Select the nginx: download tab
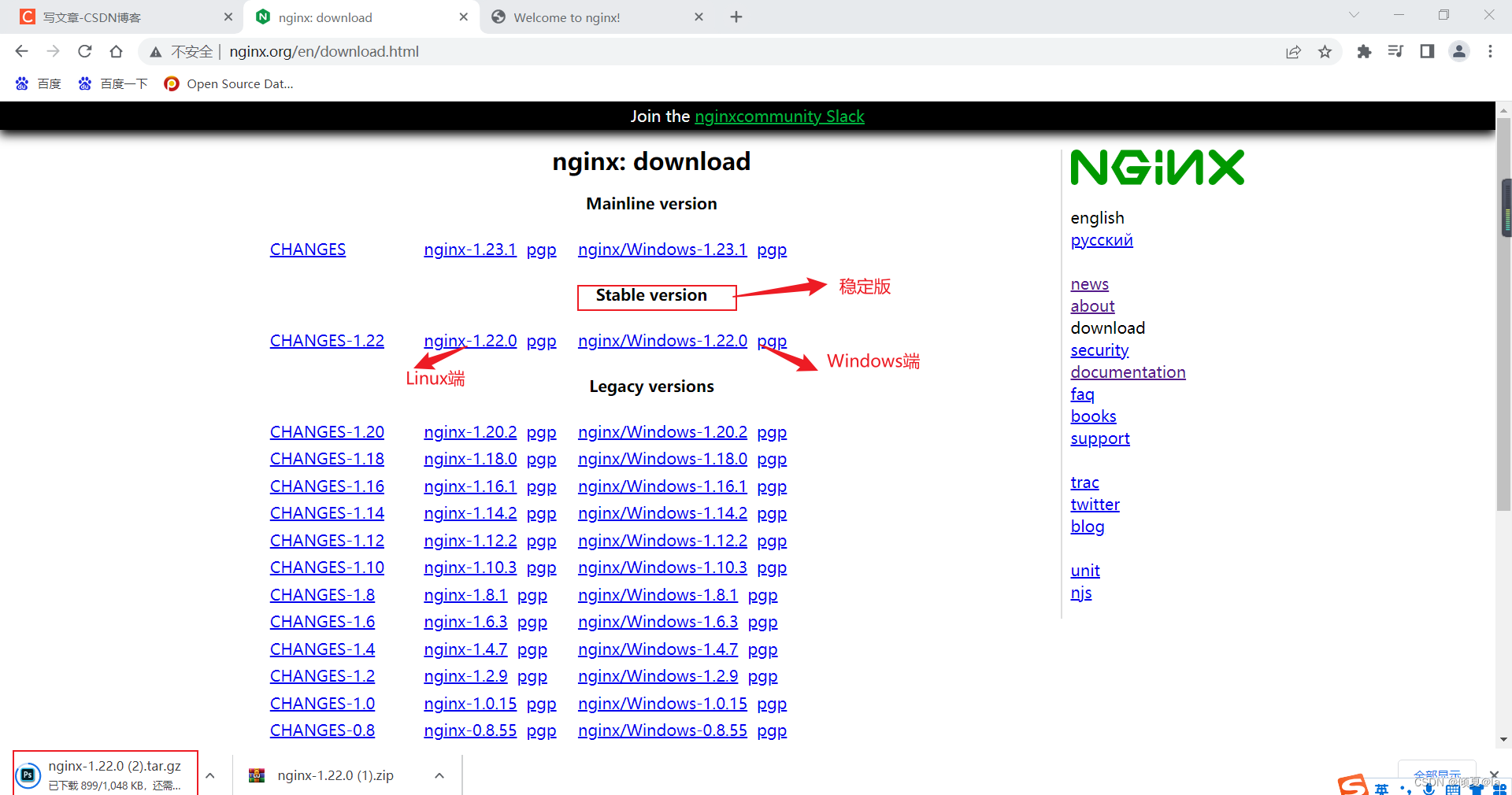The height and width of the screenshot is (795, 1512). coord(361,17)
